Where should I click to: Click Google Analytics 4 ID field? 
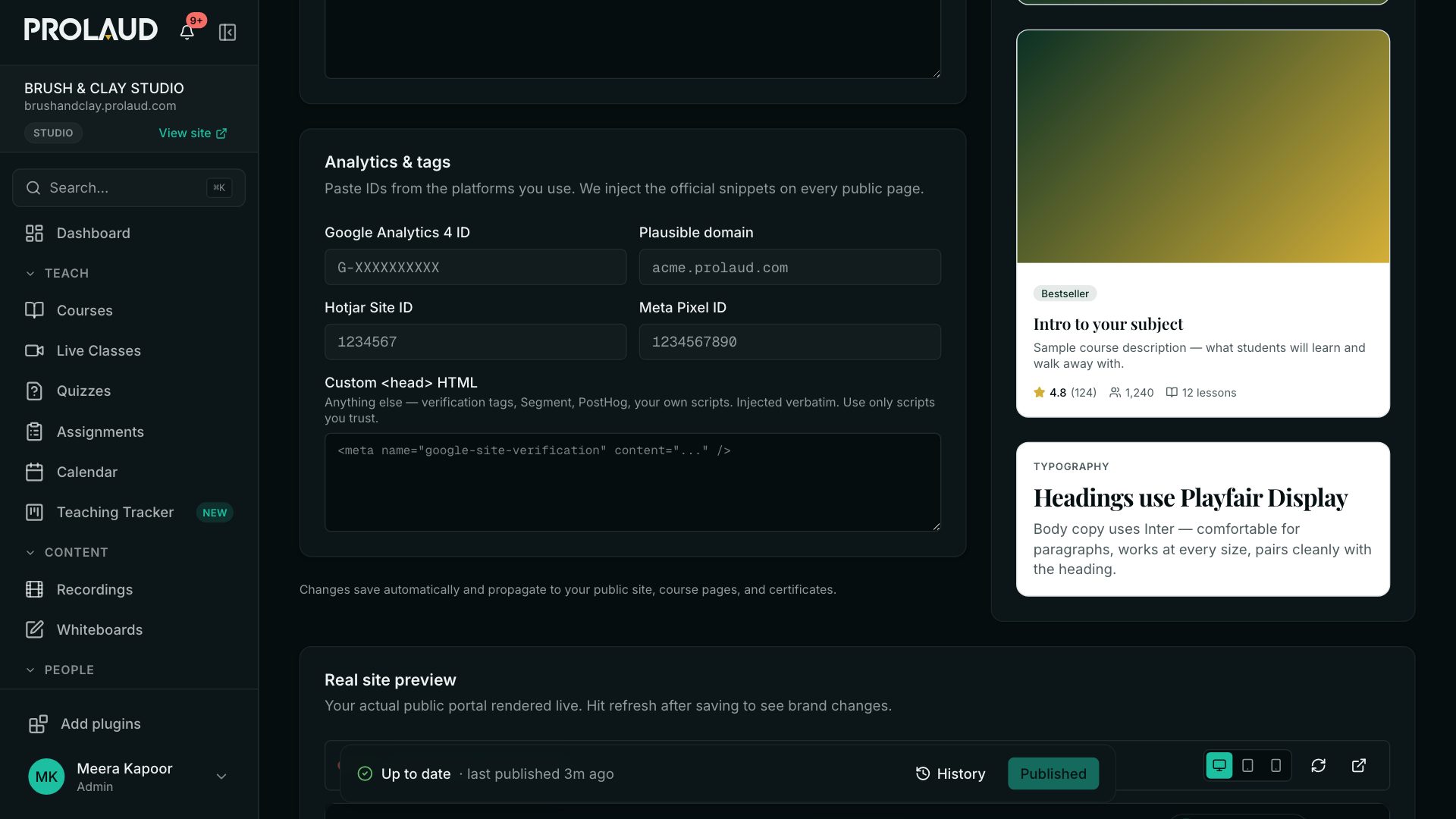pos(475,267)
